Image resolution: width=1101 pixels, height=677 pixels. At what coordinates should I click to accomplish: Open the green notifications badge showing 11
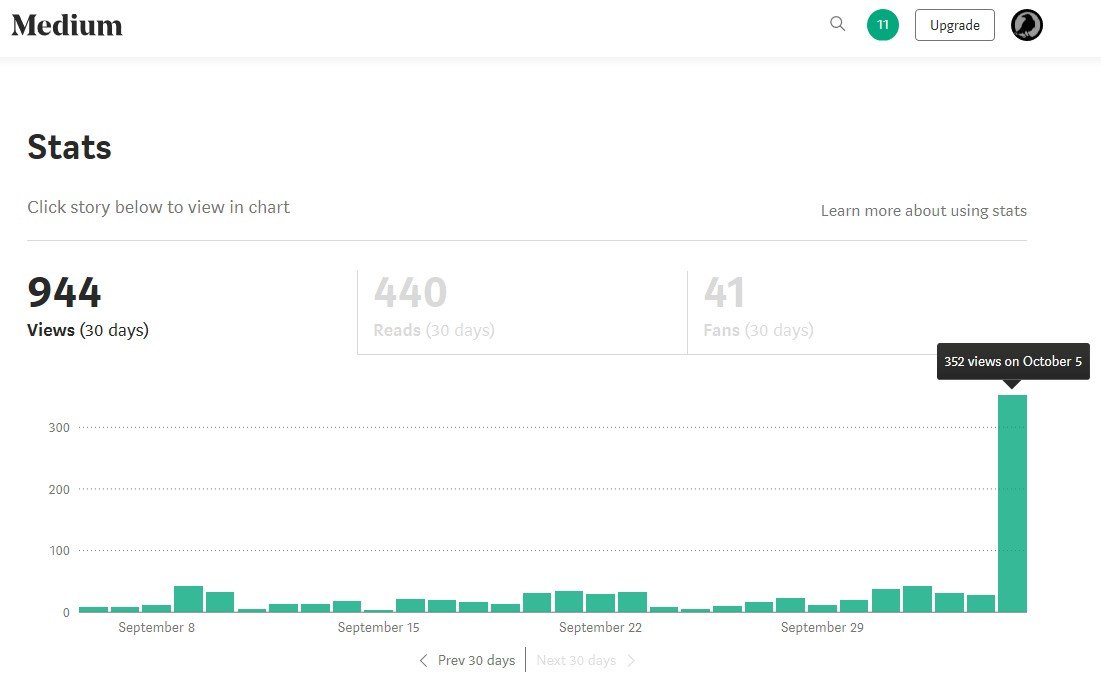click(x=883, y=25)
